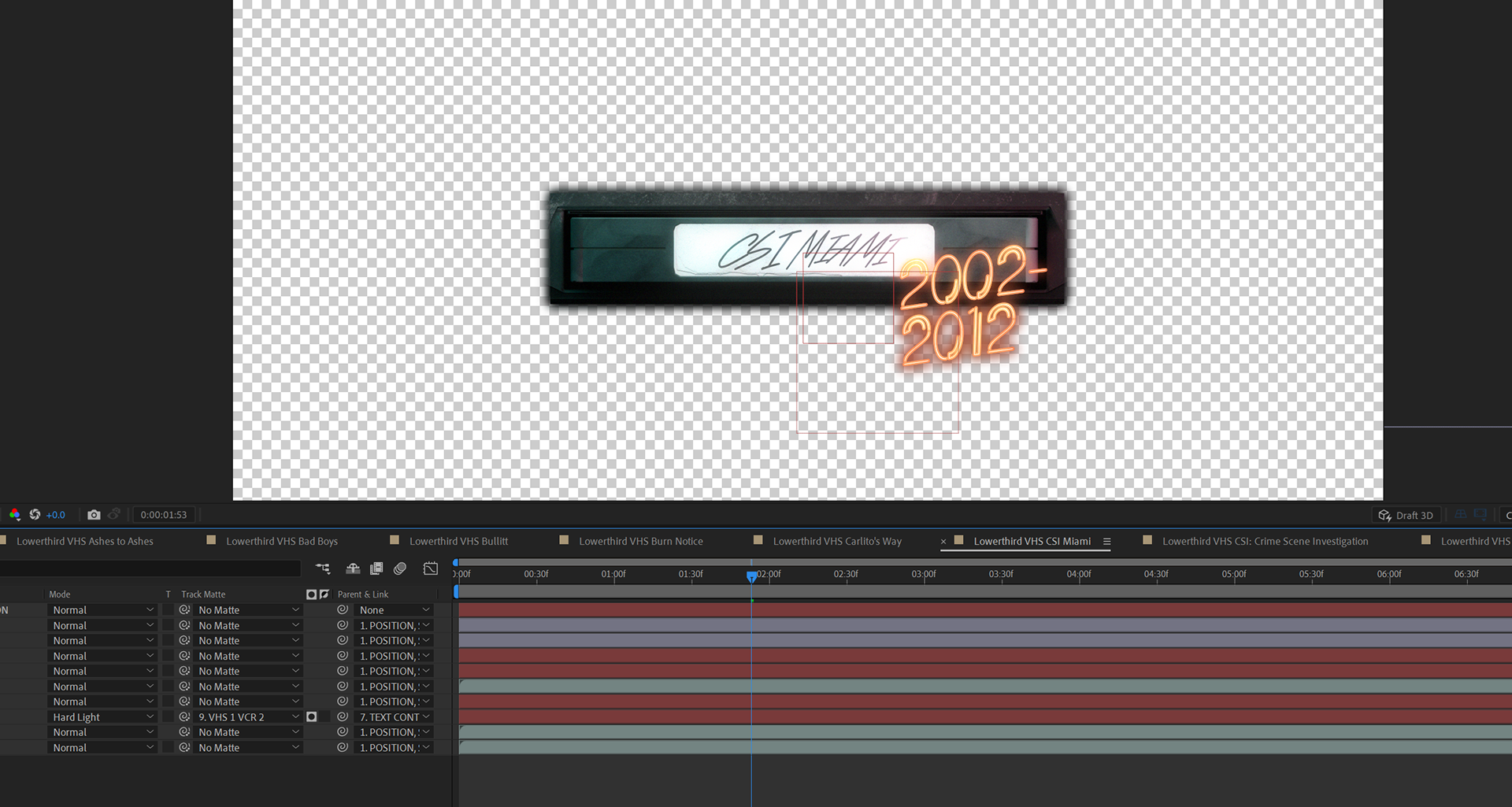
Task: Open the Parent dropdown set to None
Action: click(394, 610)
